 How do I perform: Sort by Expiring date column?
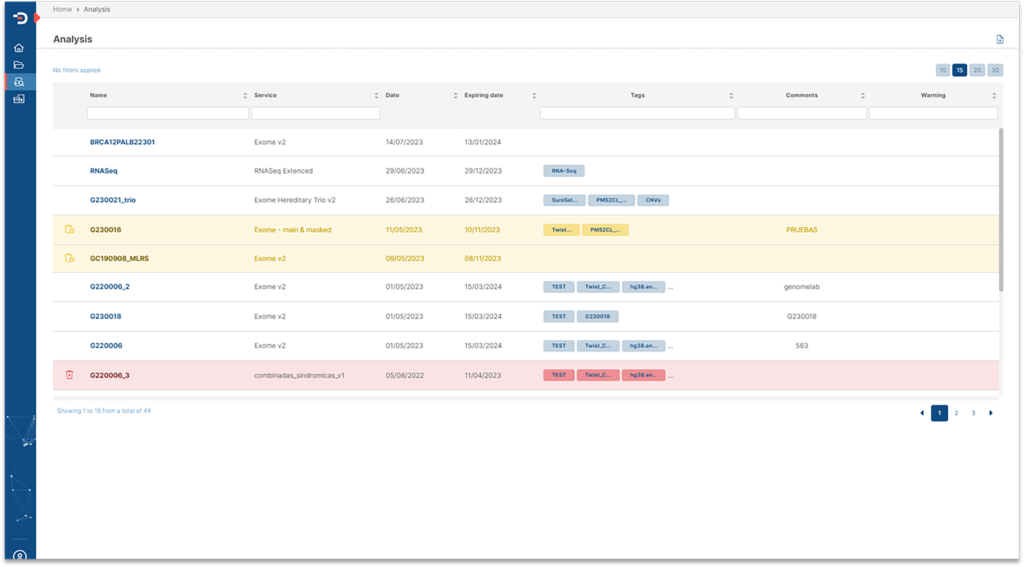534,95
